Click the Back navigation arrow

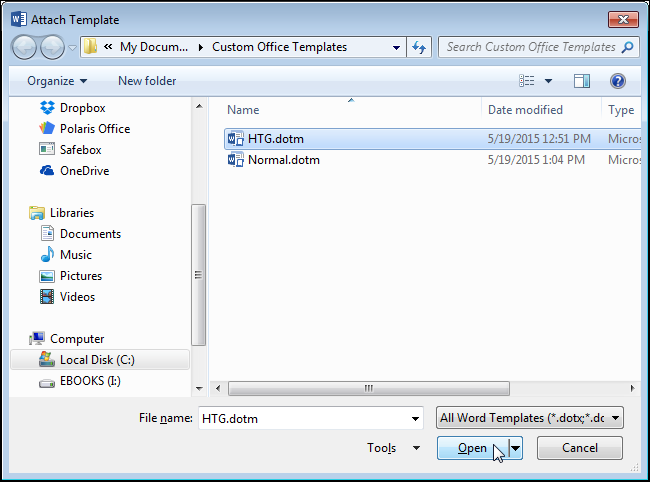coord(24,48)
